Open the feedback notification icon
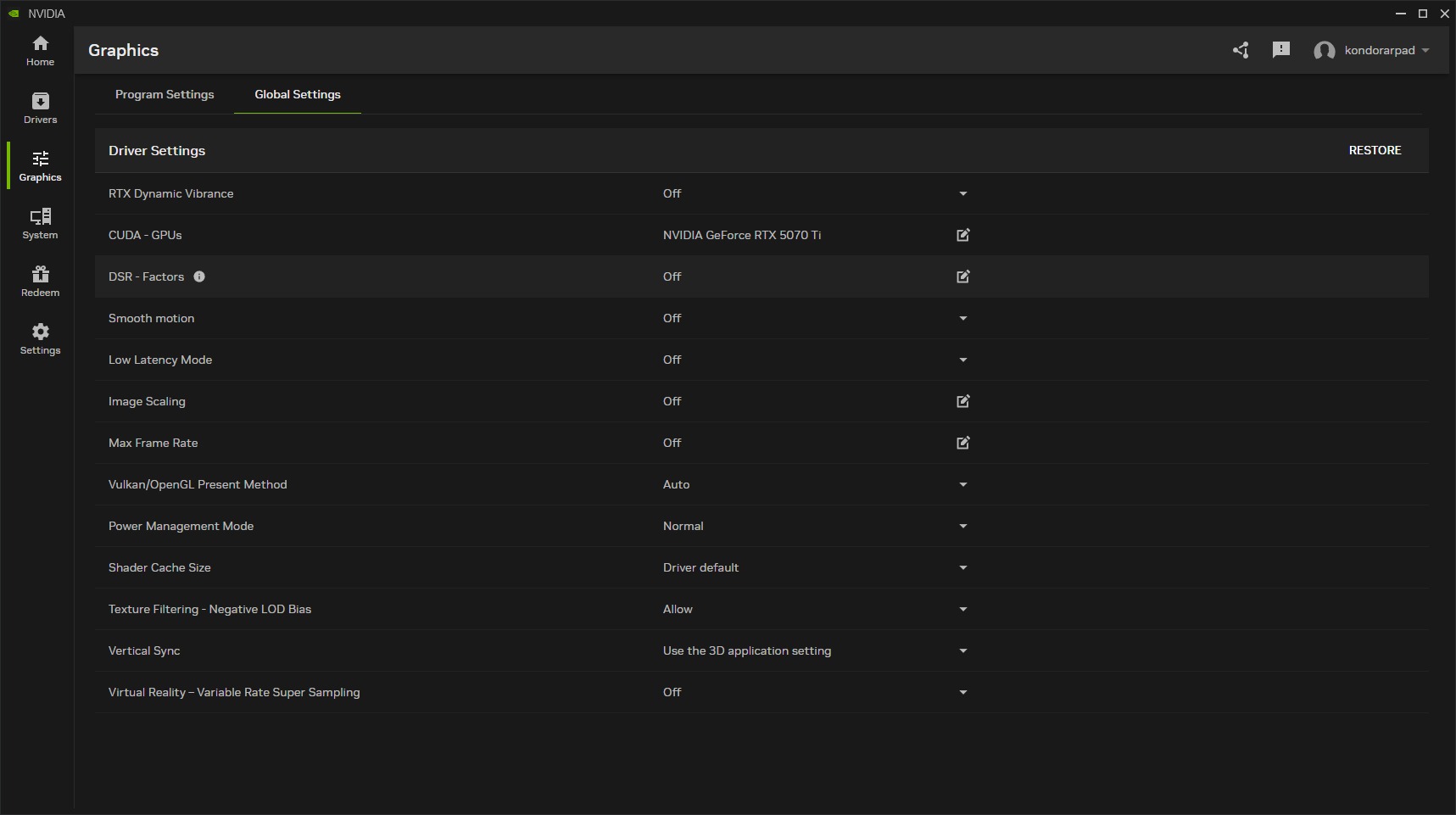1456x815 pixels. (1281, 50)
